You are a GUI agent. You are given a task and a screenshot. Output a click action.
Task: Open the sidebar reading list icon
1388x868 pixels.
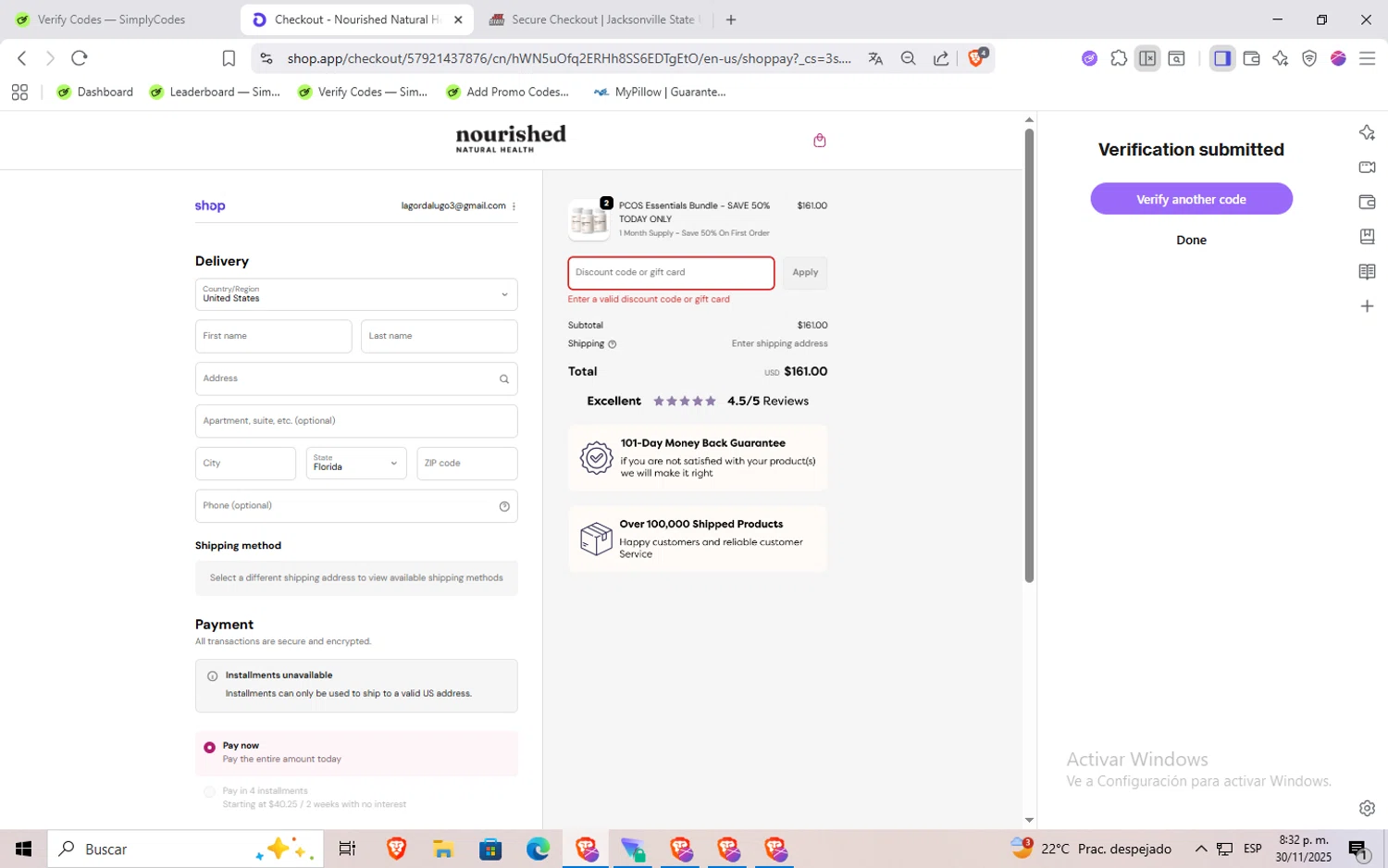pos(1367,271)
